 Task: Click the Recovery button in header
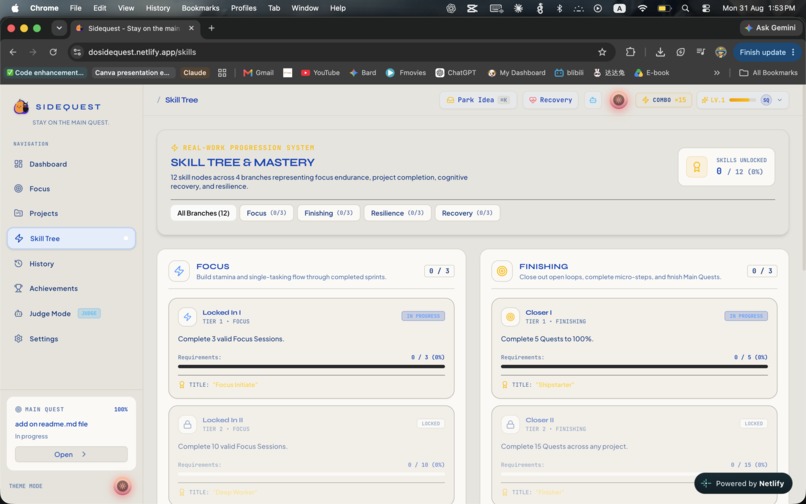tap(551, 100)
